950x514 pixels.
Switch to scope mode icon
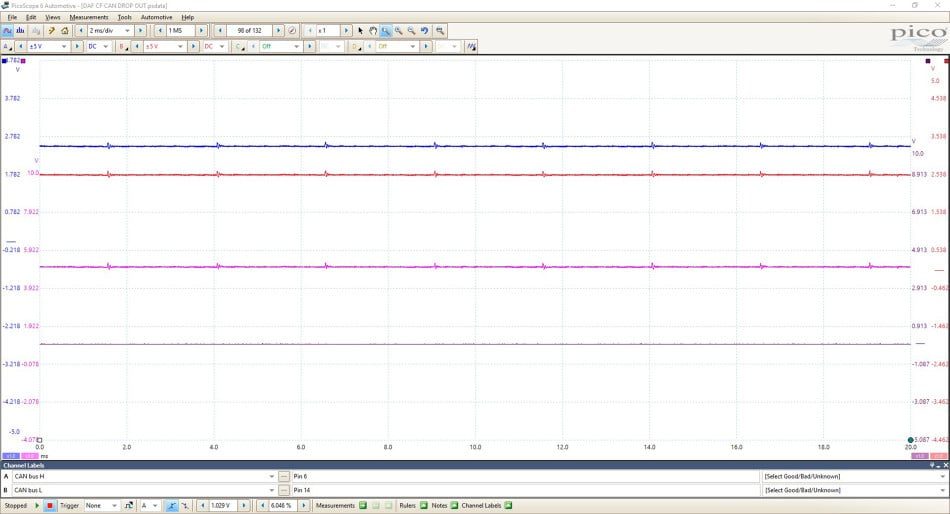[x=7, y=30]
